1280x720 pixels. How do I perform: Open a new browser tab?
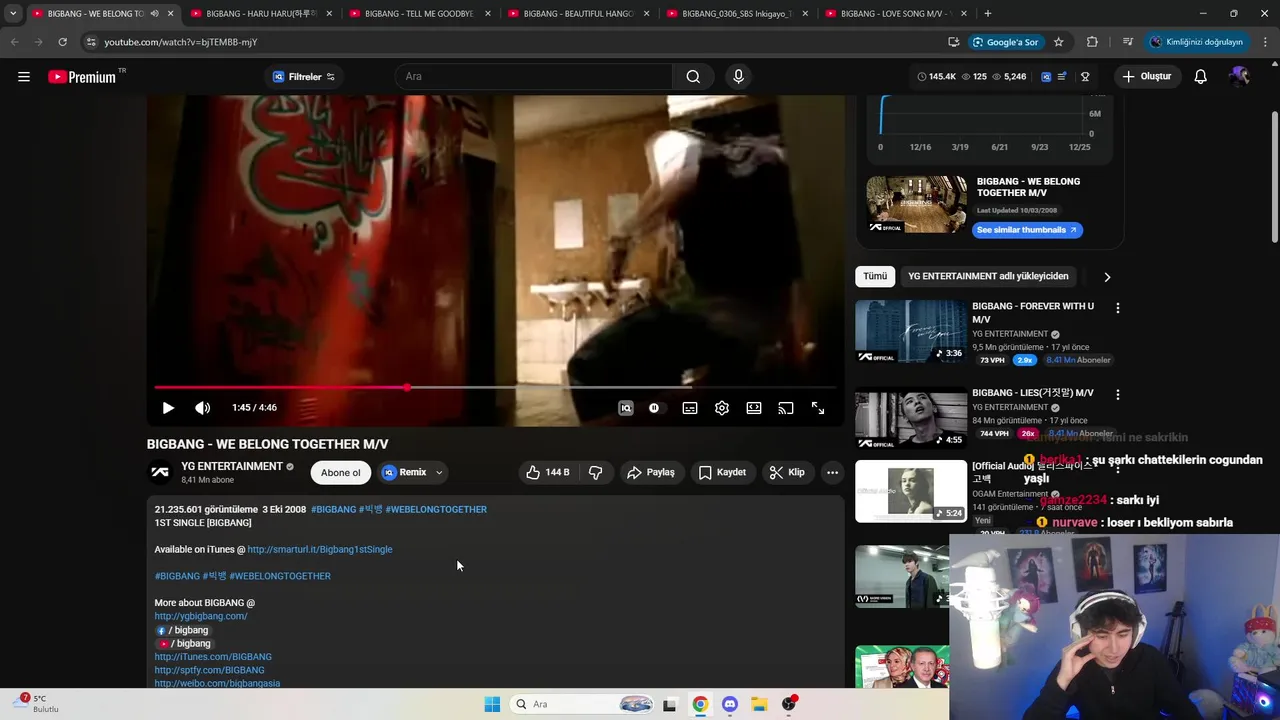click(x=988, y=14)
